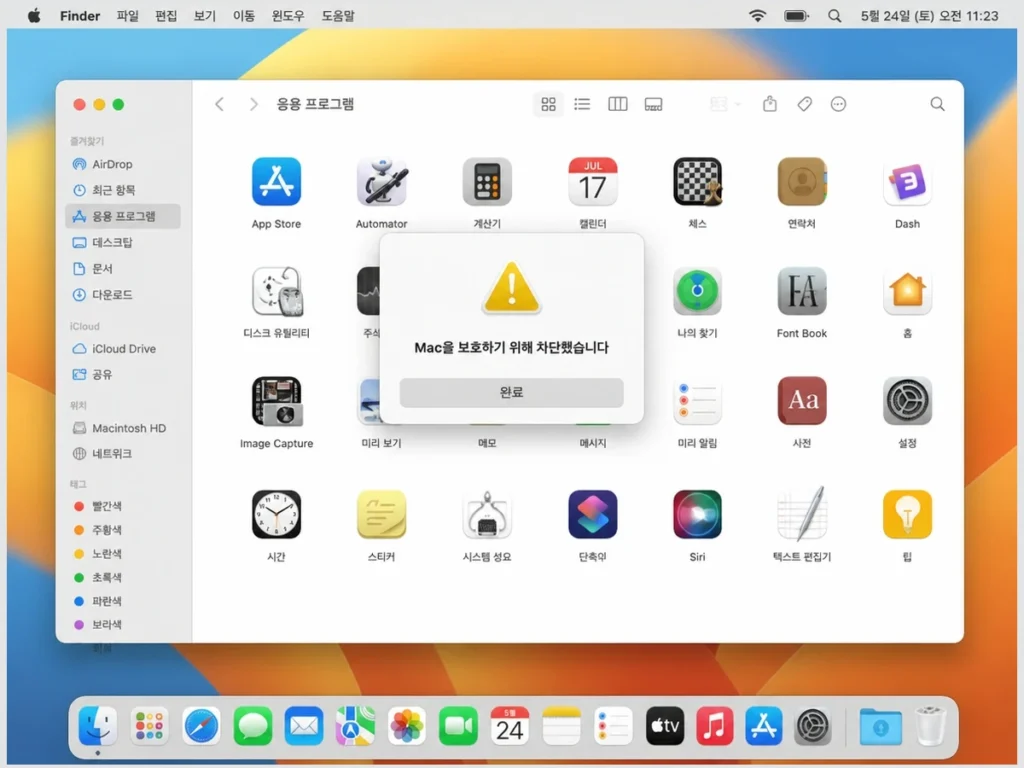This screenshot has width=1024, height=768.
Task: Click 완료 to dismiss the warning dialog
Action: pos(511,392)
